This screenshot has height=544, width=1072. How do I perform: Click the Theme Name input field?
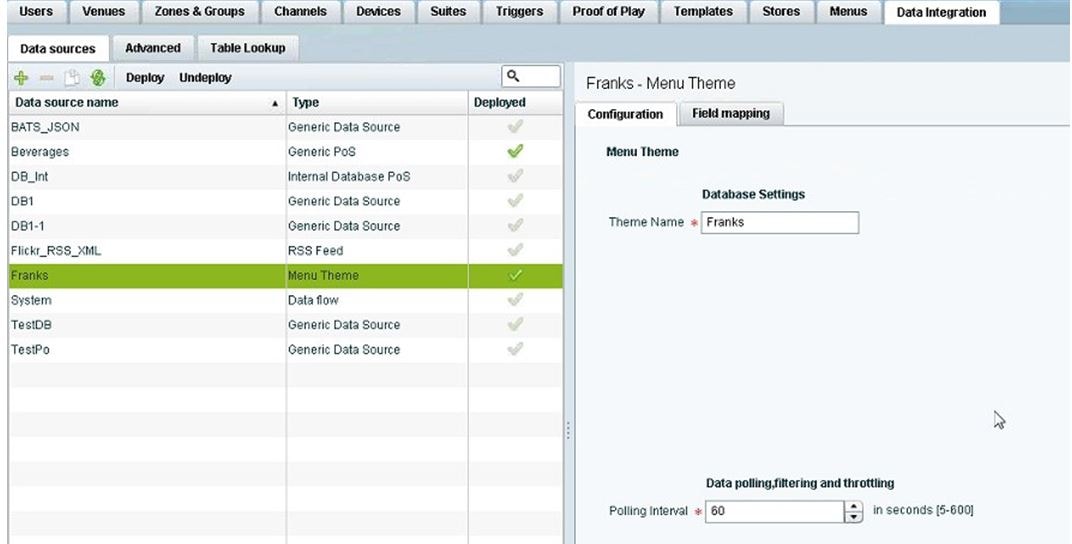click(780, 223)
